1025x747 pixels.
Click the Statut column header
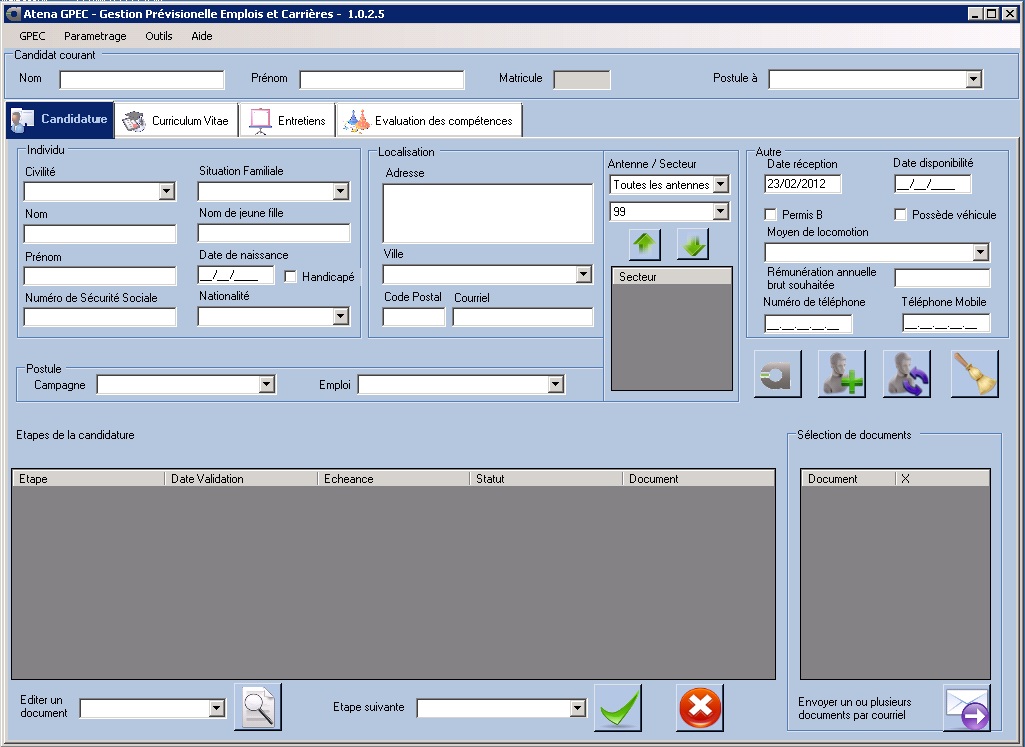(546, 478)
